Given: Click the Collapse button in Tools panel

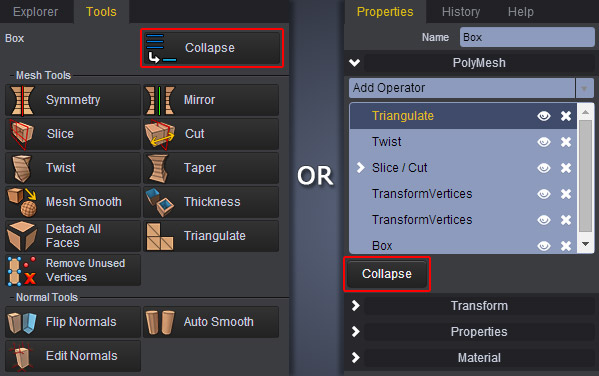Looking at the screenshot, I should 212,48.
